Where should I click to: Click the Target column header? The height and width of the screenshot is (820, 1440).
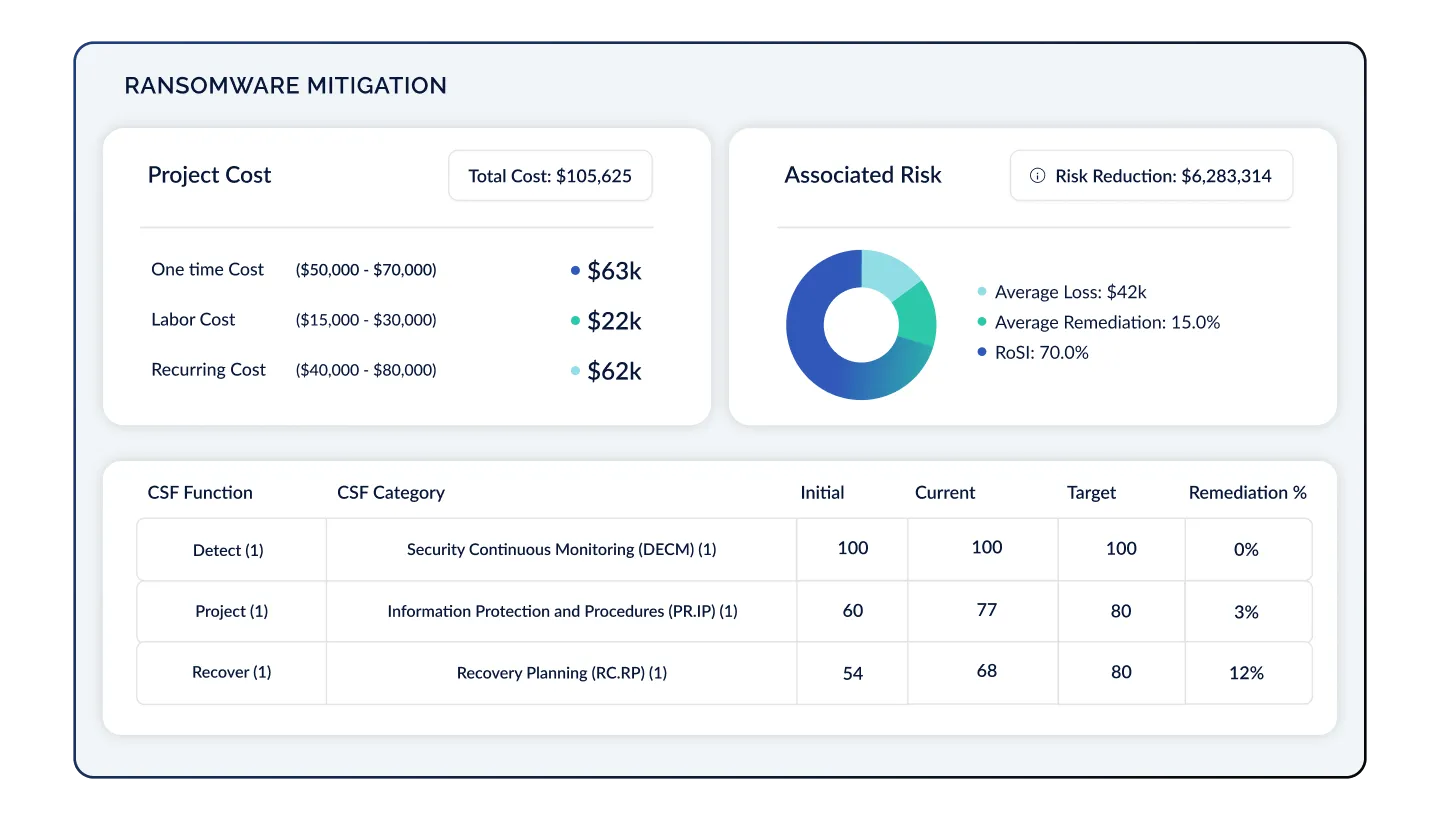coord(1092,492)
